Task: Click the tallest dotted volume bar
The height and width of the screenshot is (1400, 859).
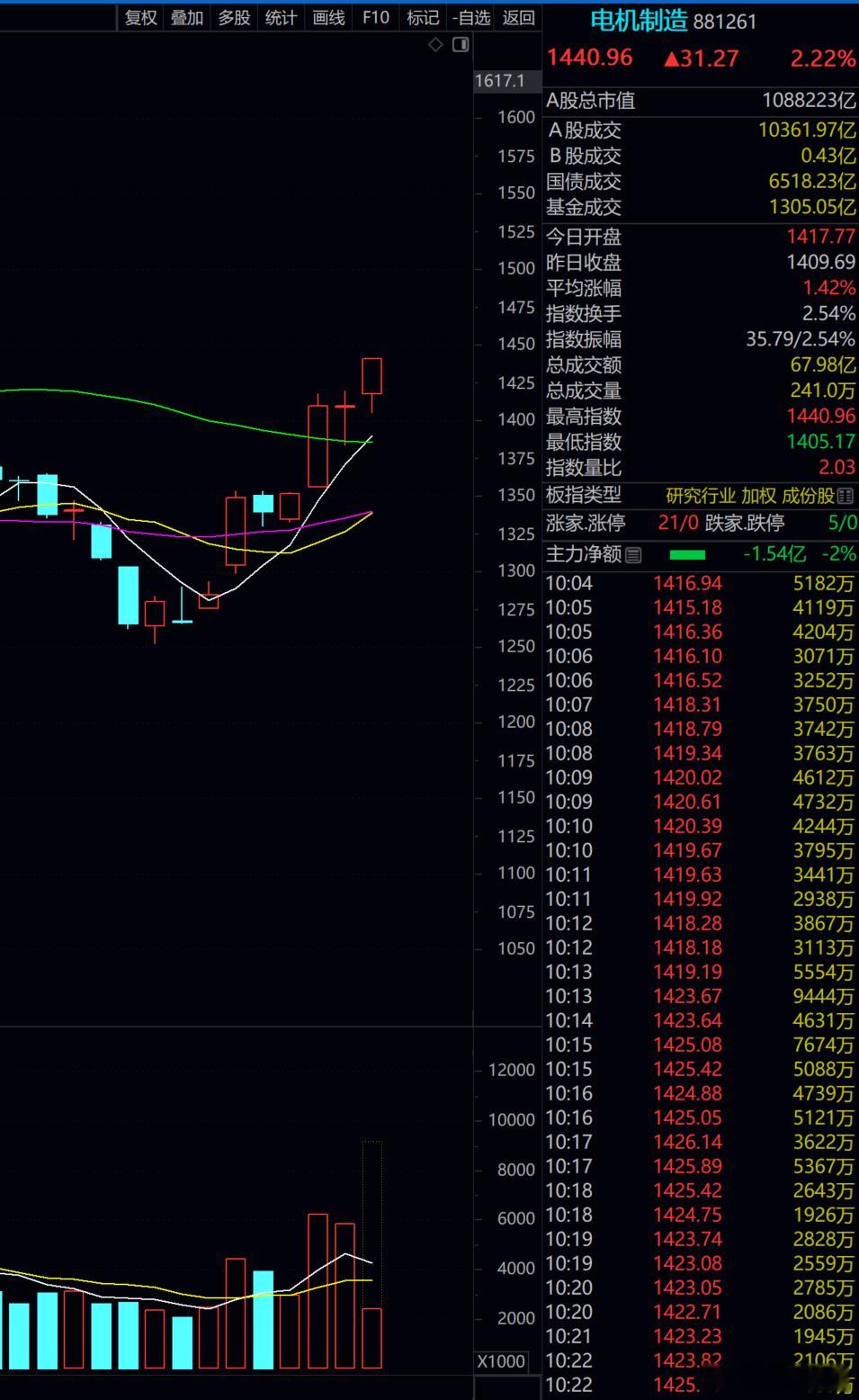Action: 371,1224
